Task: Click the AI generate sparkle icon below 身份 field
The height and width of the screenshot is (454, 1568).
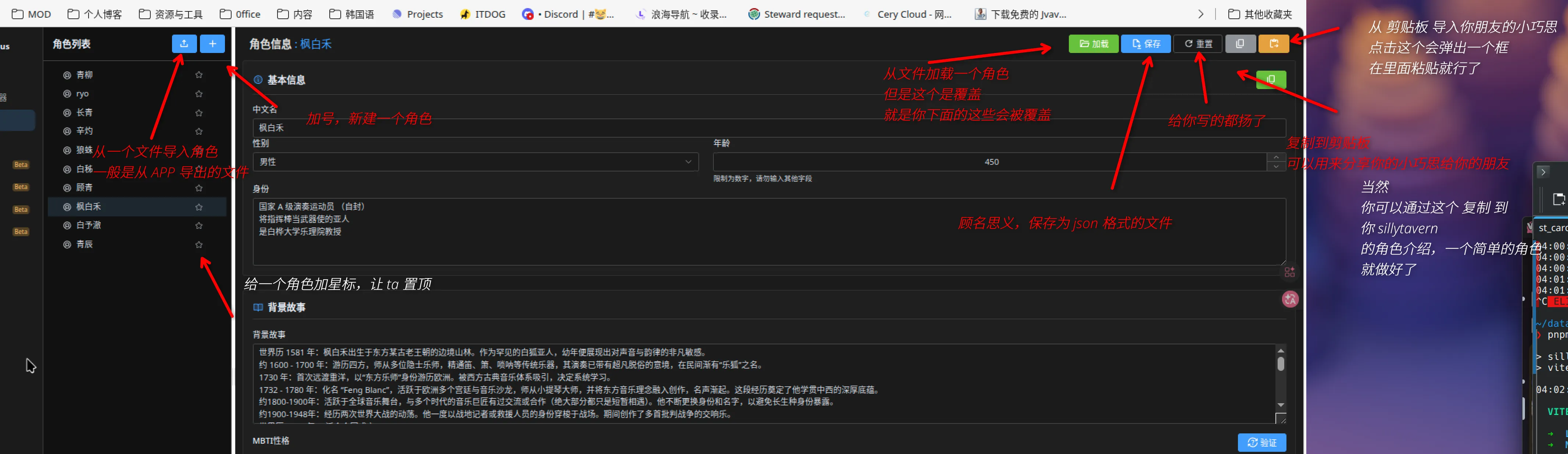Action: 1289,272
